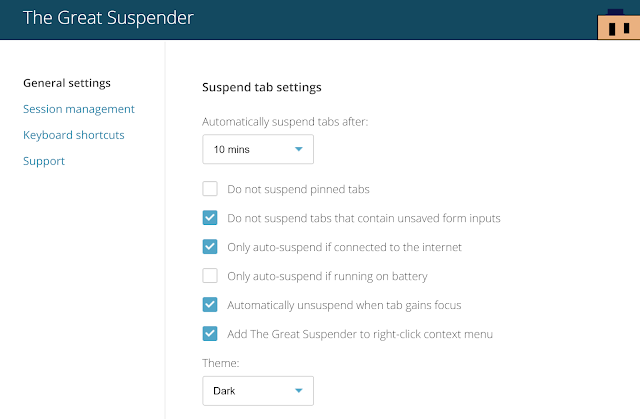Click The Great Suspender header title
Image resolution: width=640 pixels, height=419 pixels.
pyautogui.click(x=108, y=18)
